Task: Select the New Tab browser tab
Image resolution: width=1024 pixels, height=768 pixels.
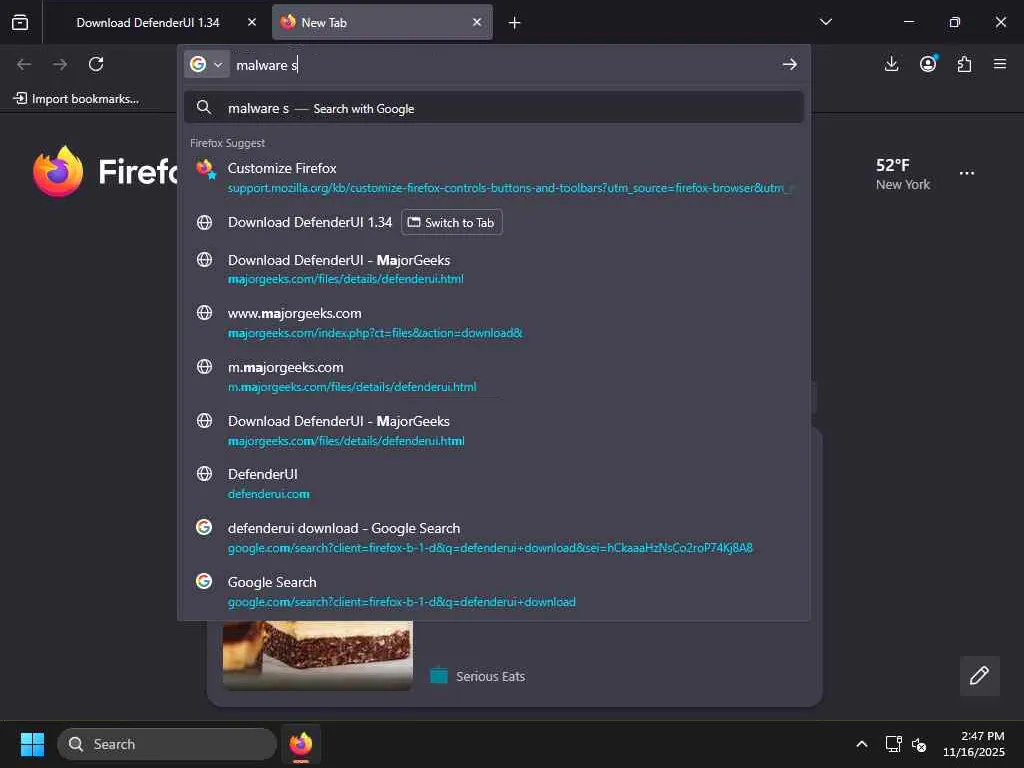Action: coord(382,23)
